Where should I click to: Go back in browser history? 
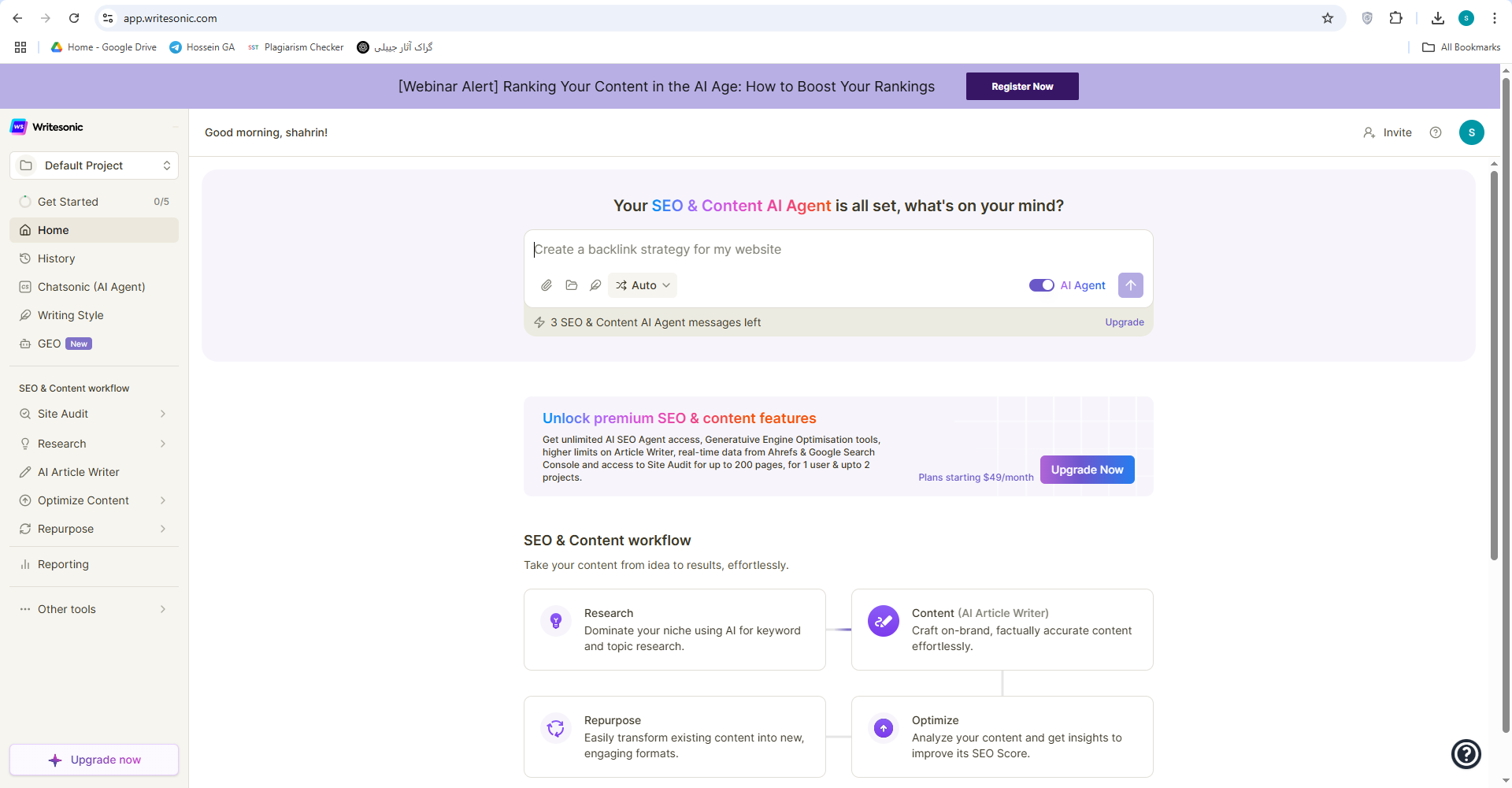17,18
